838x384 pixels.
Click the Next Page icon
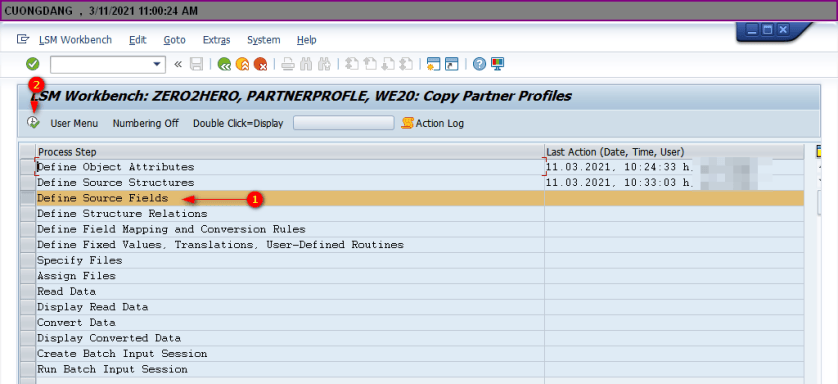click(x=388, y=65)
